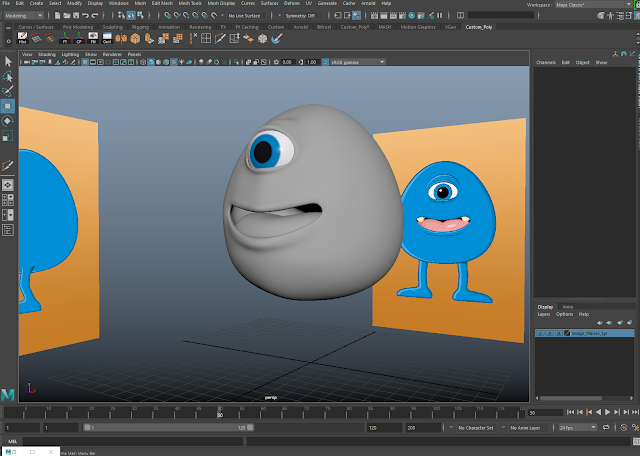
Task: Click the New Scene icon
Action: point(57,16)
